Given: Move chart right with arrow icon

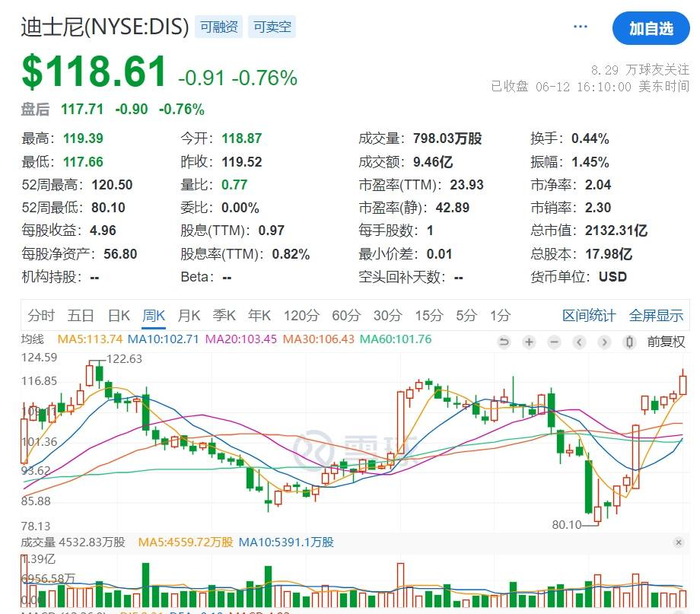Looking at the screenshot, I should pos(604,342).
